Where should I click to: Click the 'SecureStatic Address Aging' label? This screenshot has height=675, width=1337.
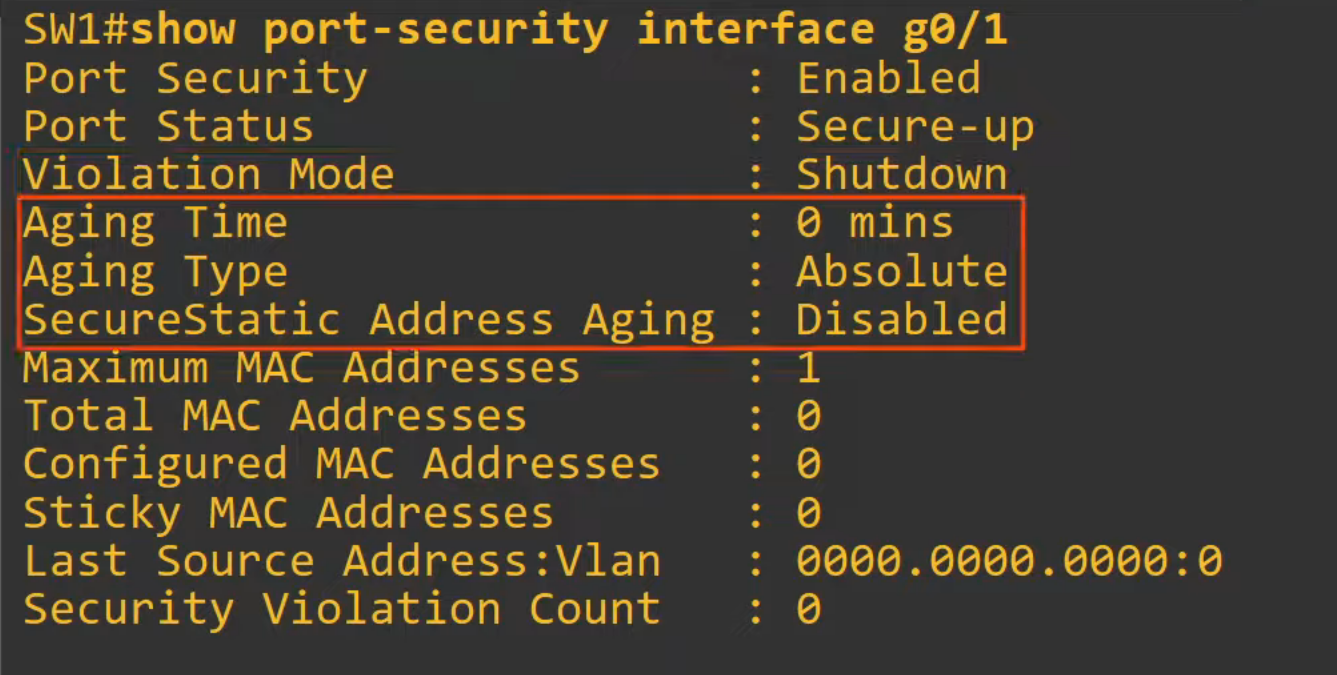368,320
